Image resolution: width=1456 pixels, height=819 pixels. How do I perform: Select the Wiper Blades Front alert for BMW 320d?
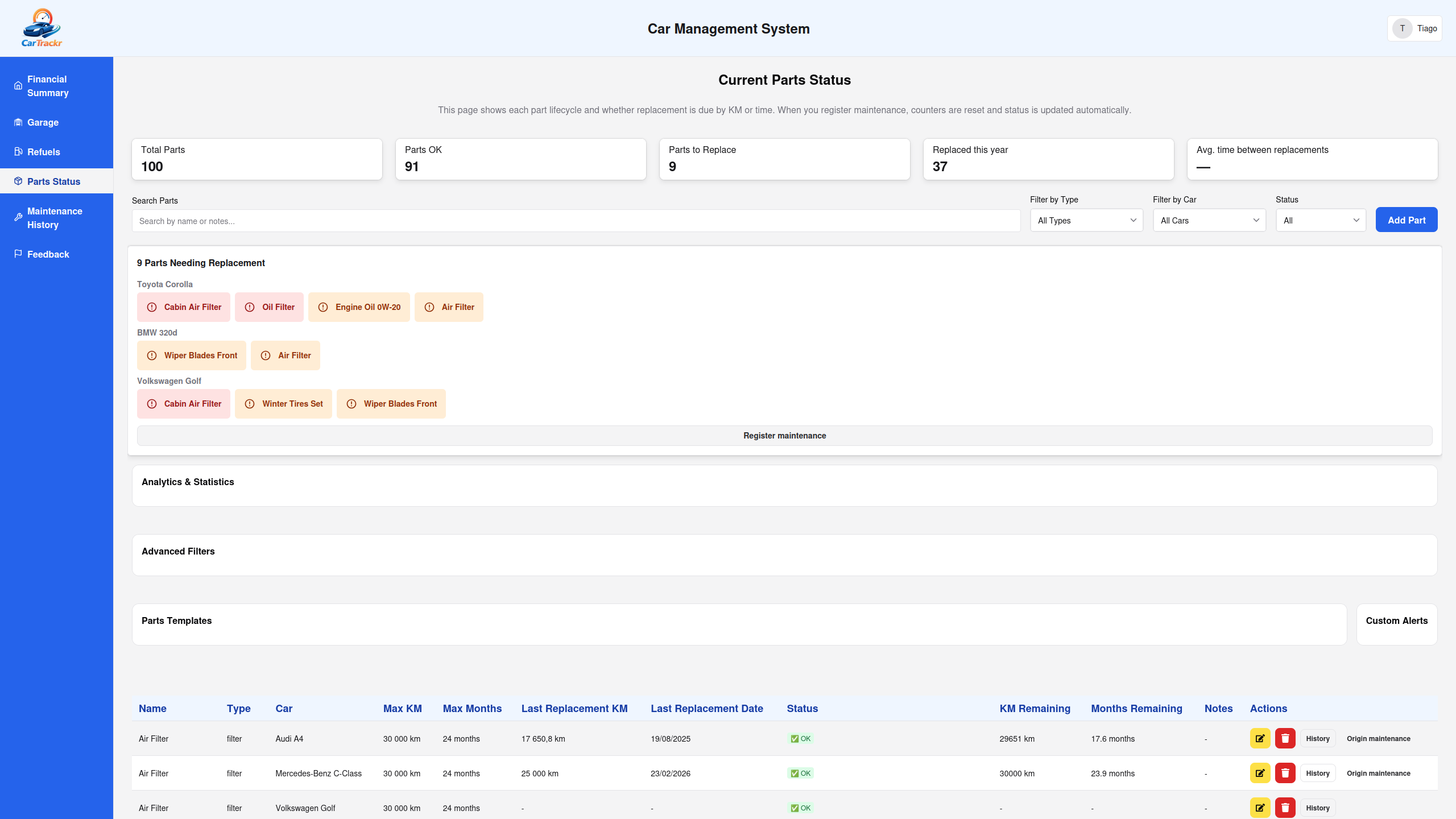(x=191, y=355)
